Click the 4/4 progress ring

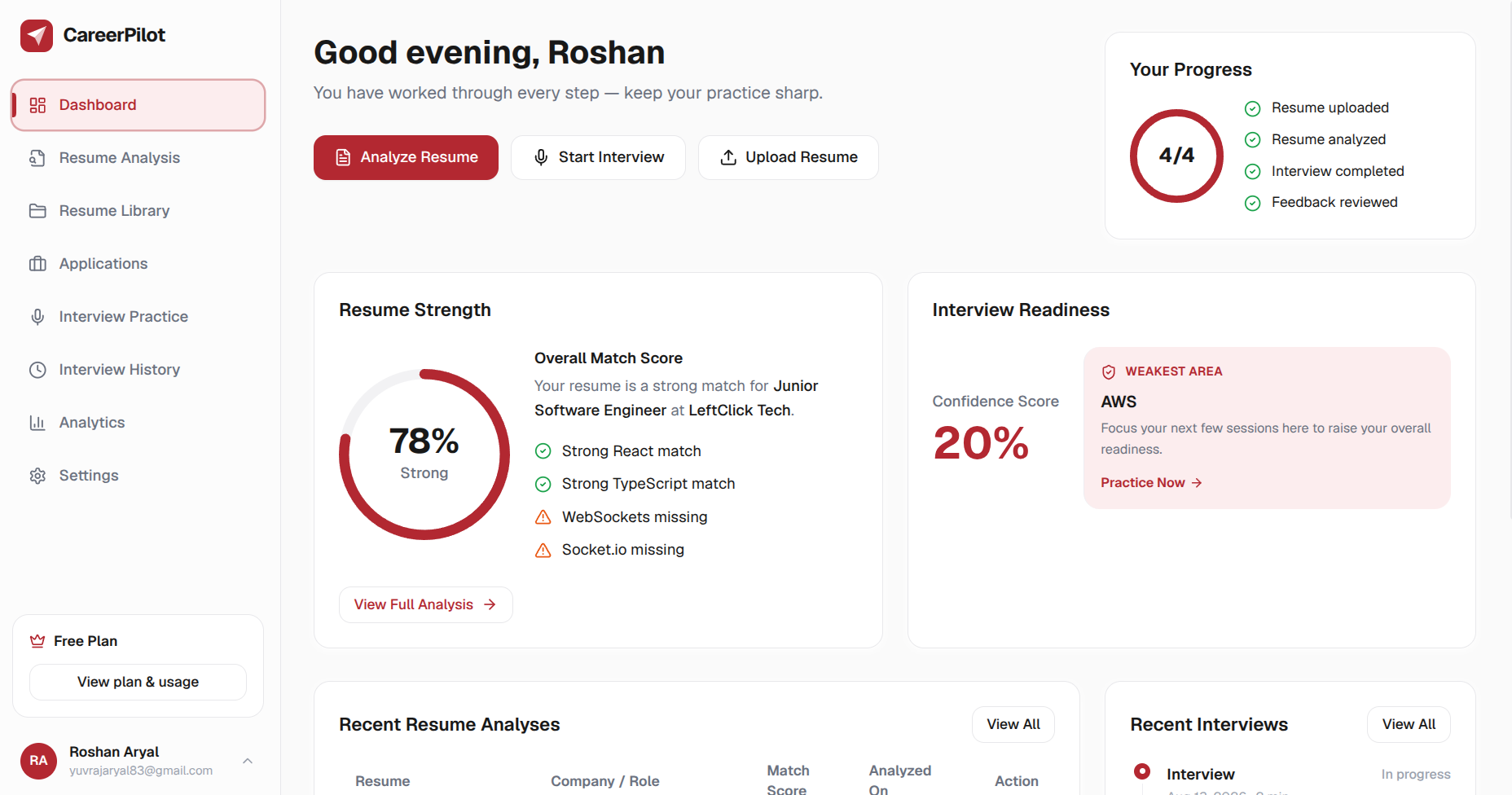click(x=1176, y=156)
